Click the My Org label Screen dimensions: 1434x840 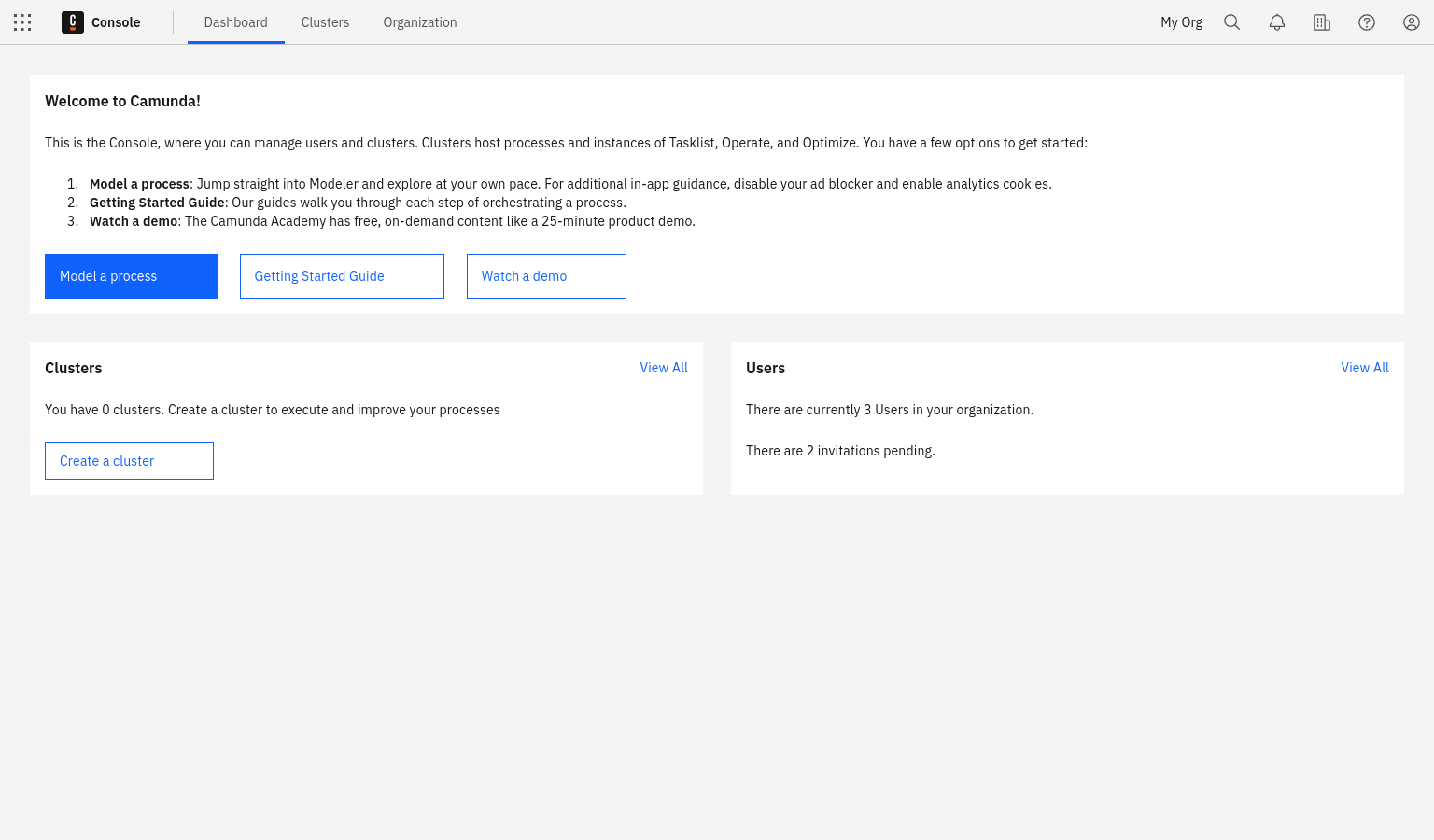[x=1181, y=22]
